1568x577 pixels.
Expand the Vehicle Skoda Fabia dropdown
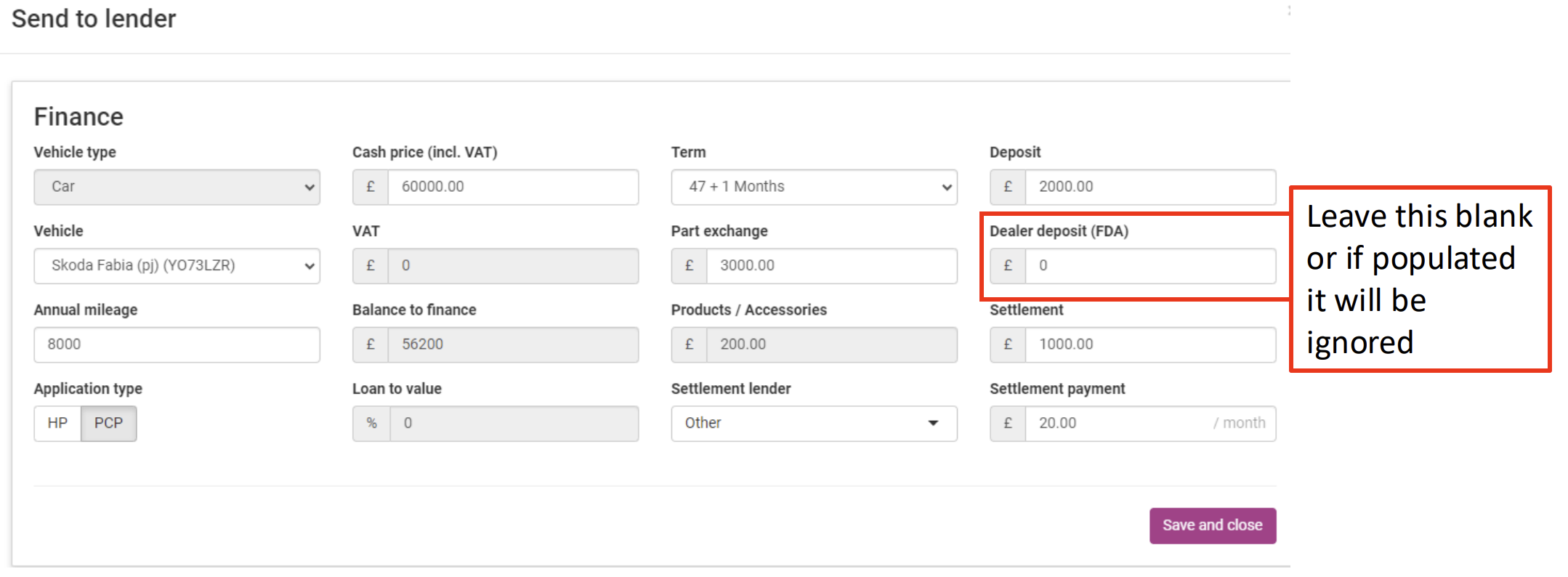[x=177, y=265]
